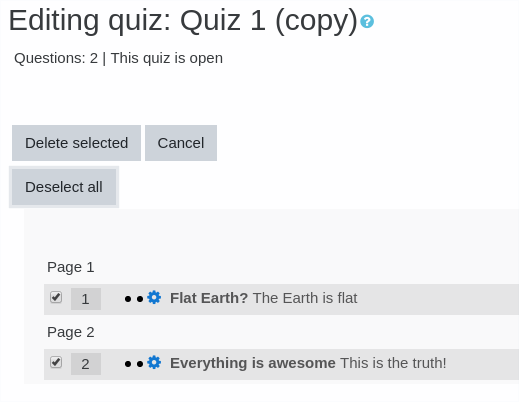Click the true/false type icon on question 2

(x=134, y=364)
